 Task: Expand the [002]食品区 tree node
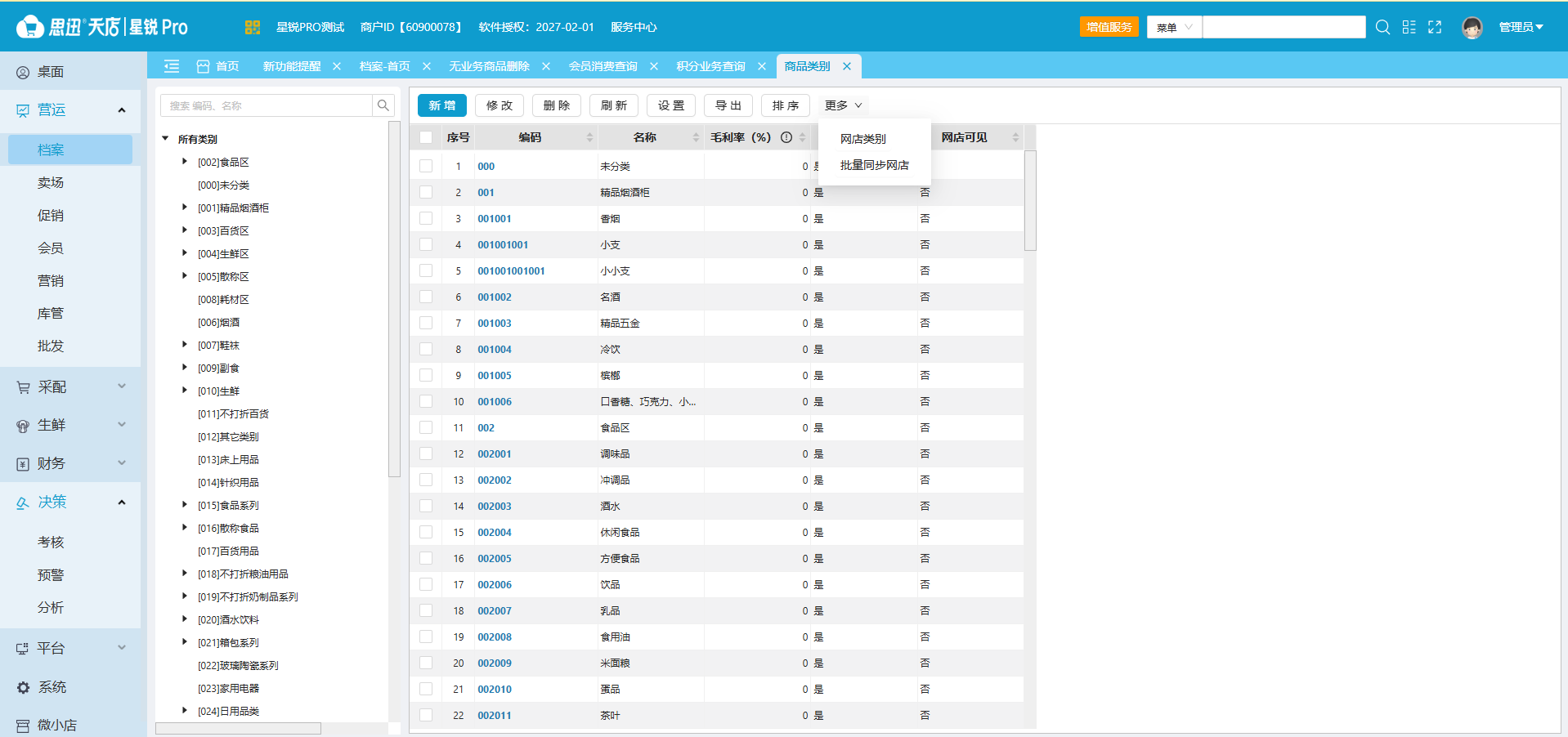pyautogui.click(x=185, y=162)
